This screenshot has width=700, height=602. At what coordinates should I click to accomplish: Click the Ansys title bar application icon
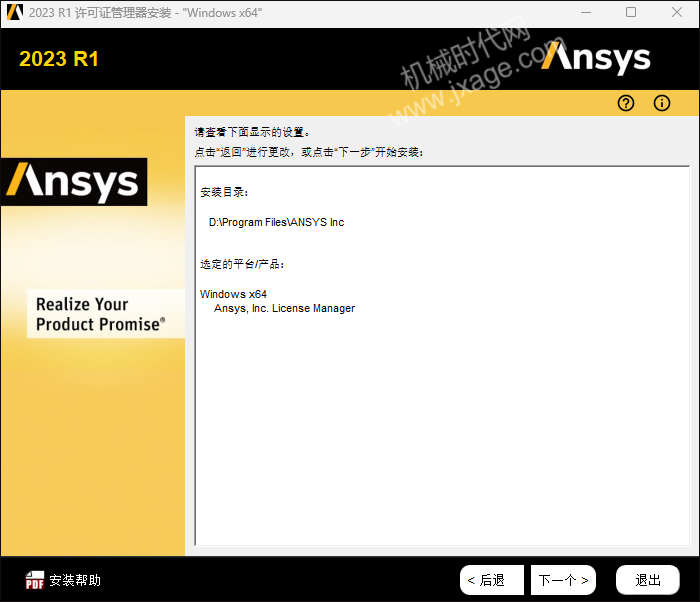[15, 12]
